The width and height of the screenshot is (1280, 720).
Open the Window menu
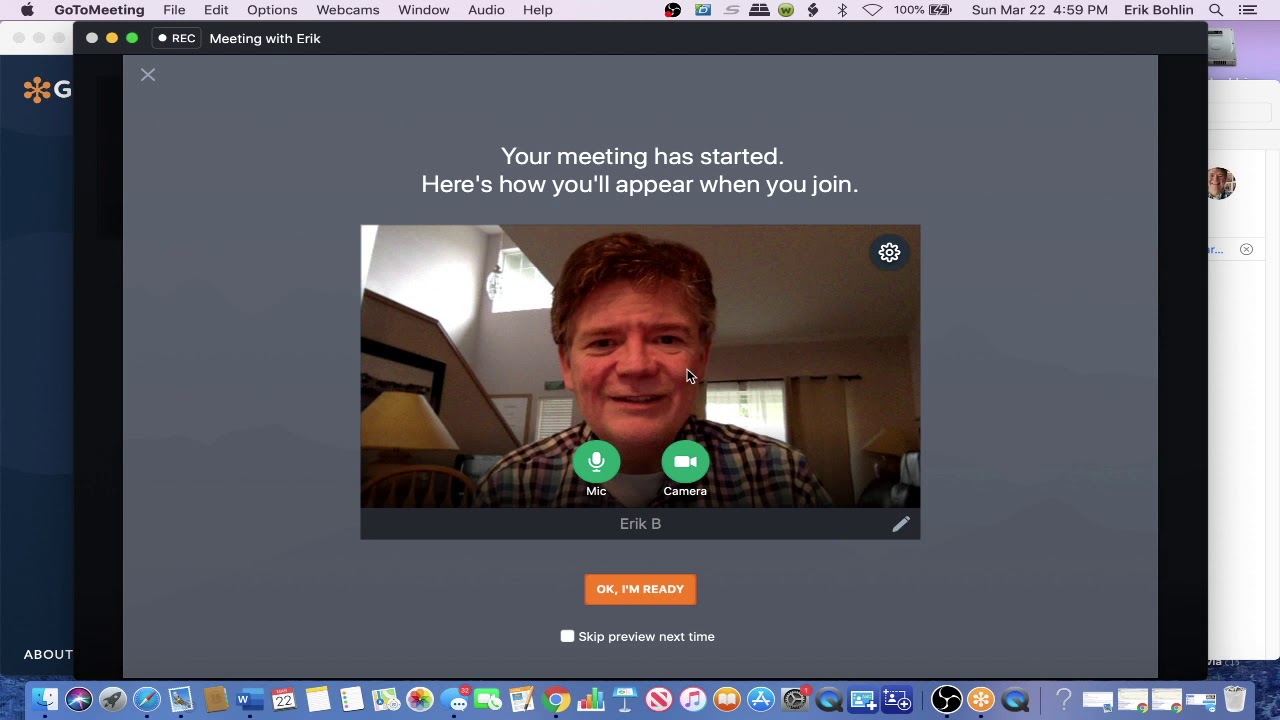[x=423, y=10]
